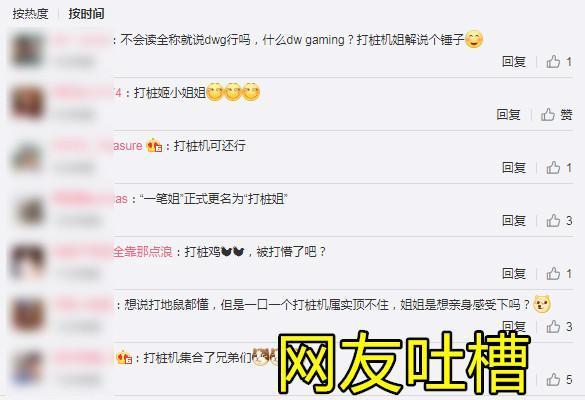Reply to the 打桩鸡 comment
585x400 pixels.
tap(514, 274)
